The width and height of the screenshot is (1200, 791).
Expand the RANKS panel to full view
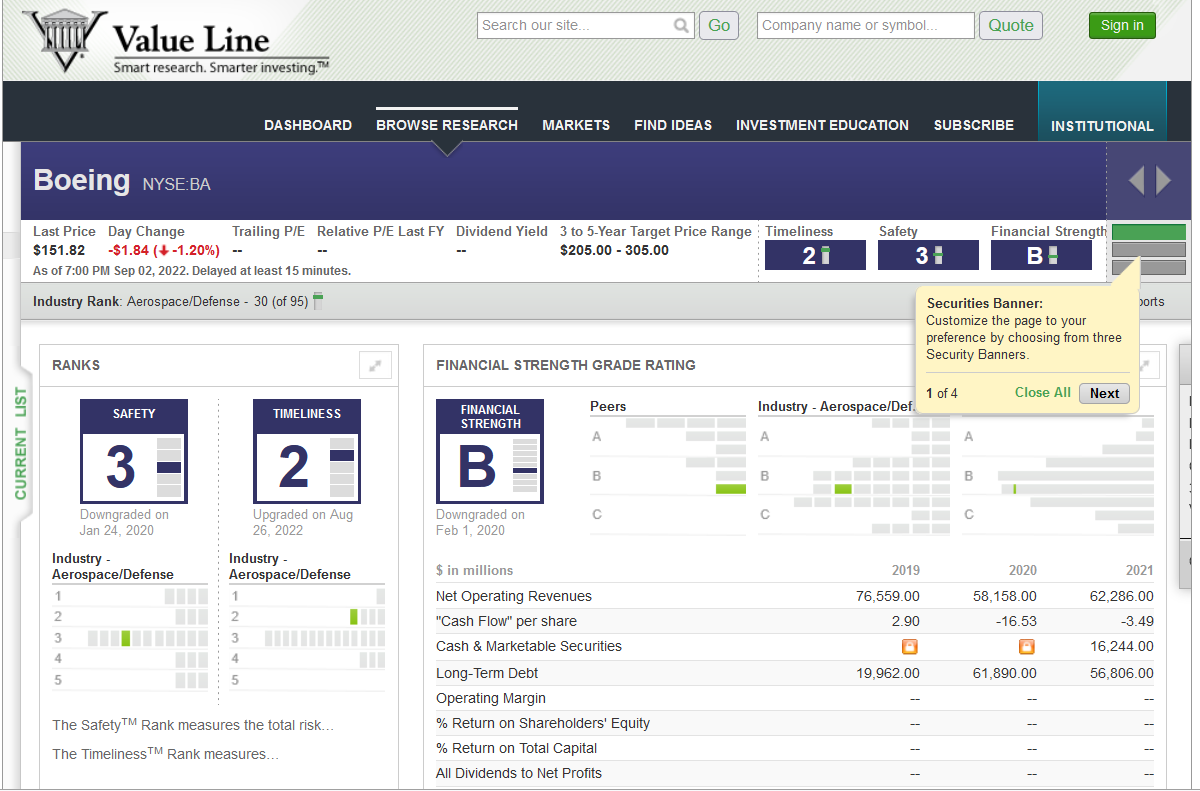click(x=375, y=364)
